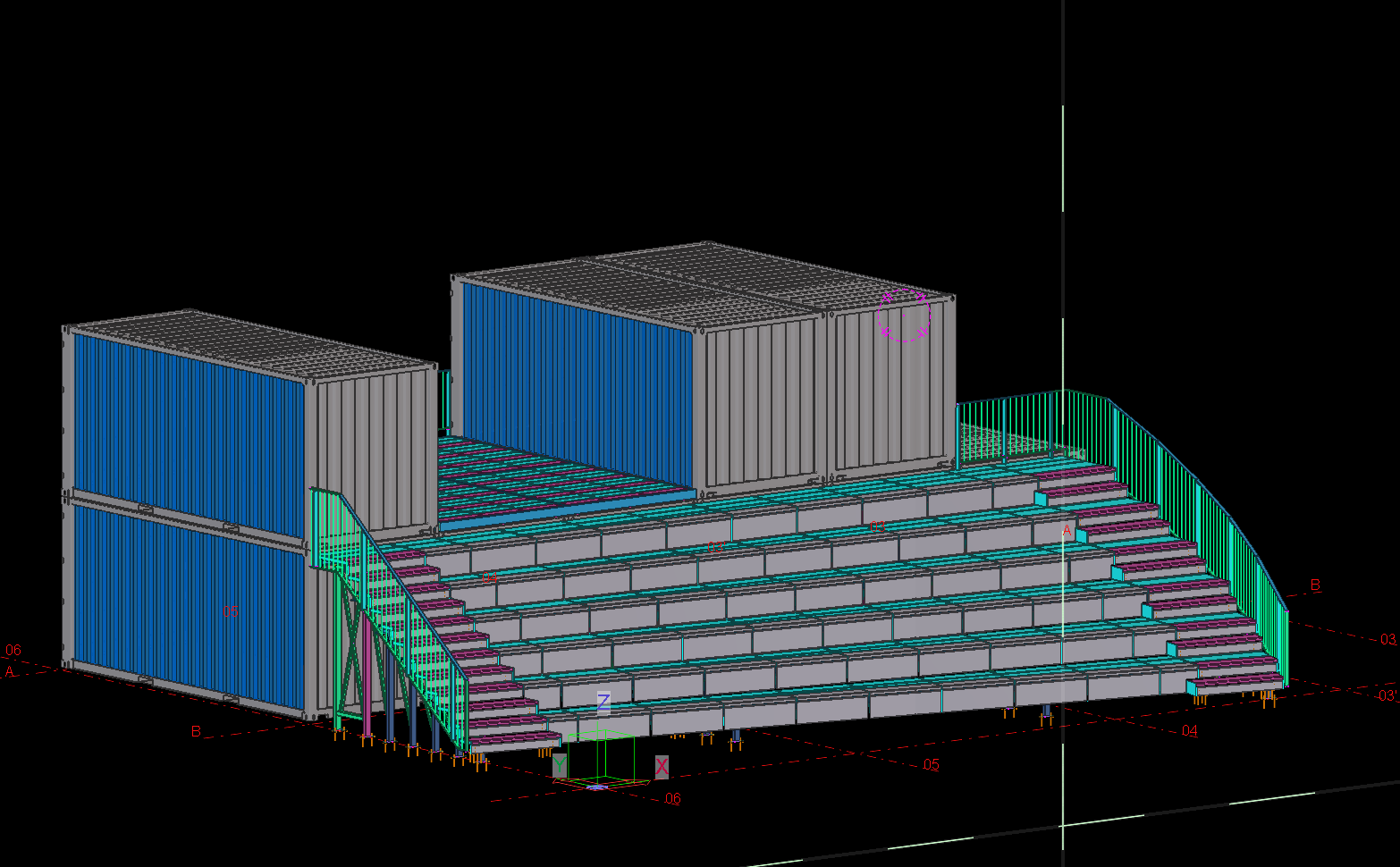Click grid label 06 beside the axis gizmo
1400x867 pixels.
pyautogui.click(x=672, y=799)
